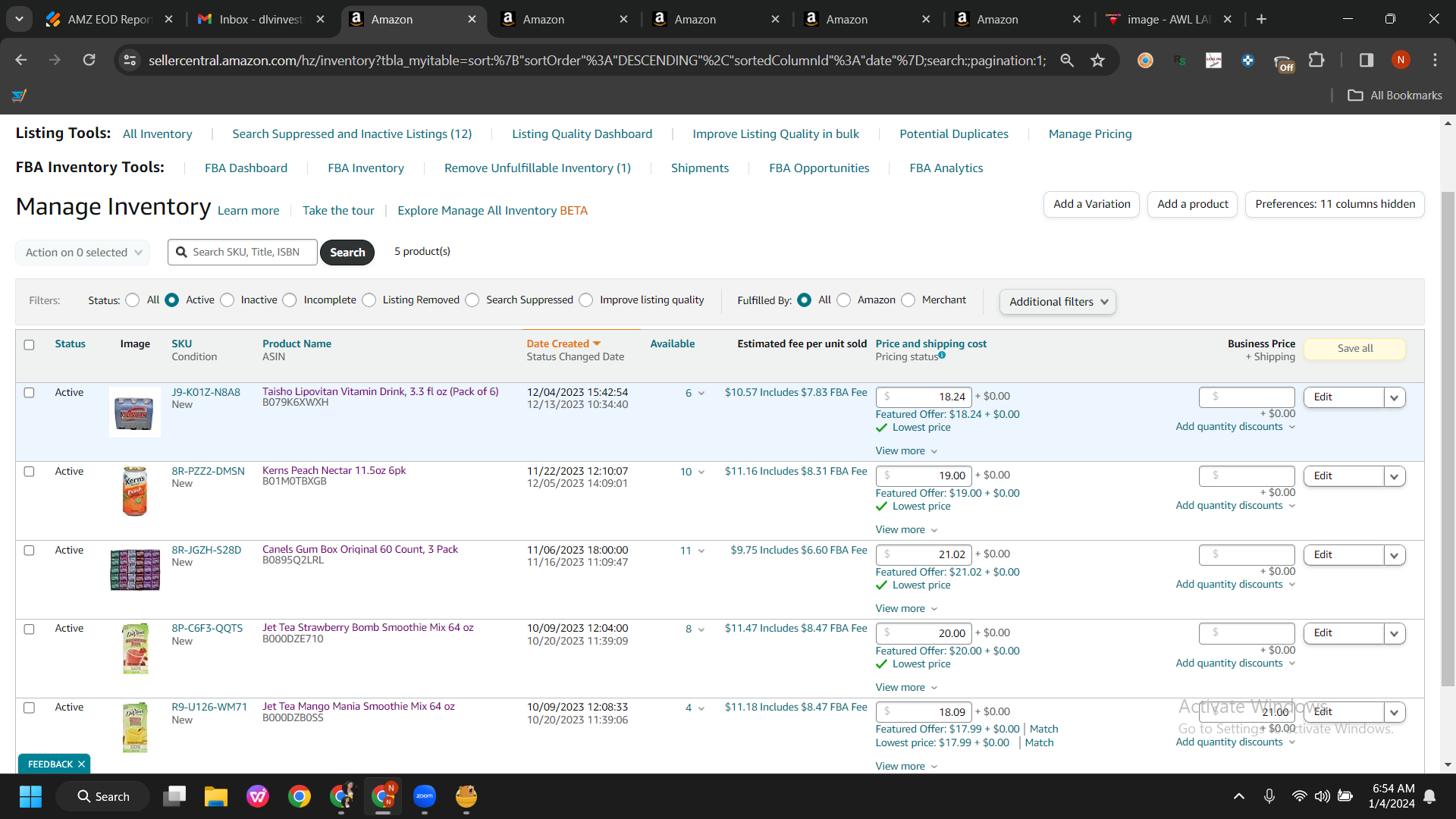Expand Add quantity discounts for Kerns Peach Nectar
This screenshot has height=819, width=1456.
coord(1235,506)
